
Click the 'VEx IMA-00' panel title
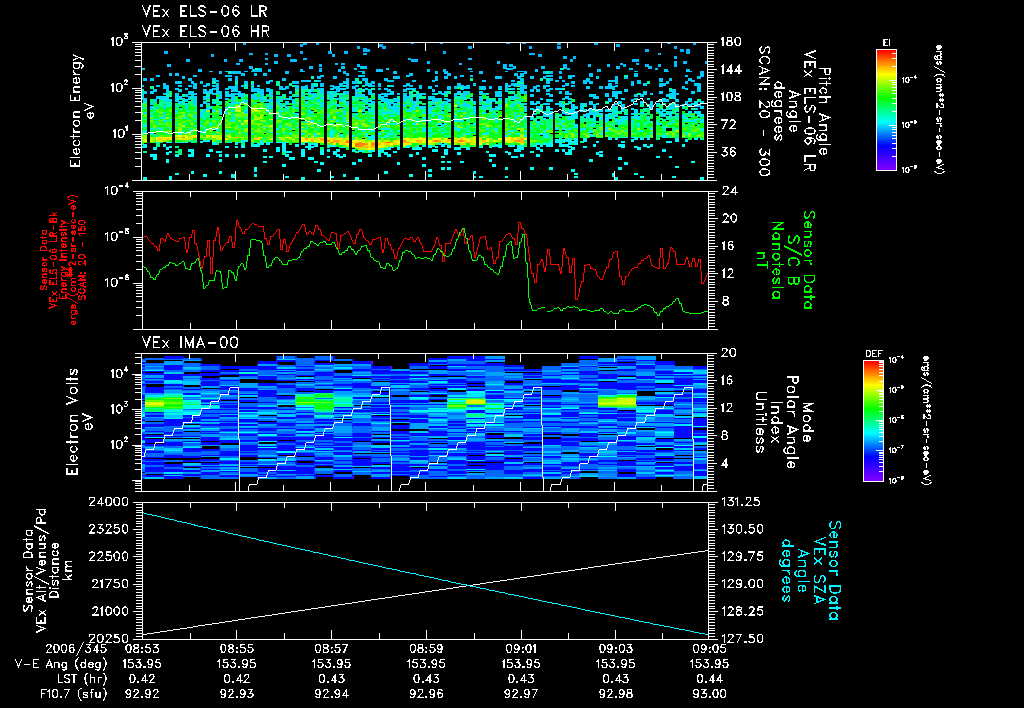pos(190,342)
